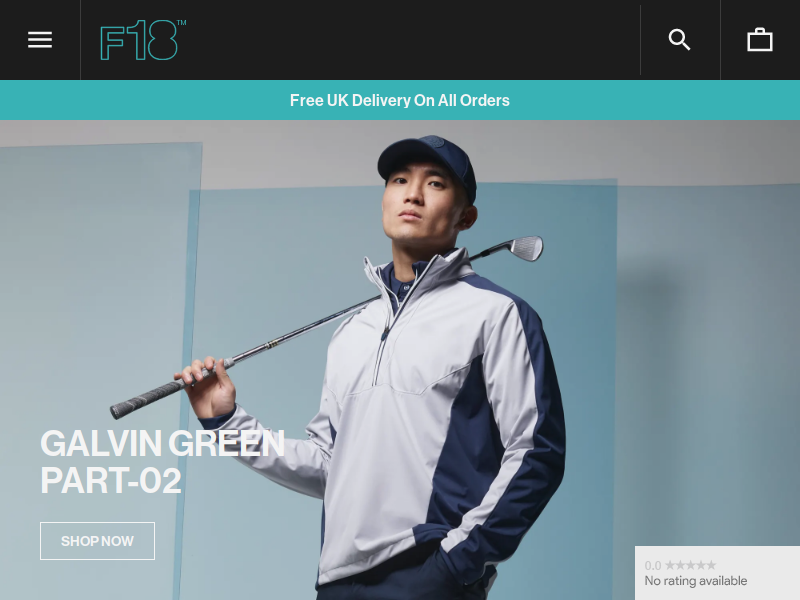Image resolution: width=800 pixels, height=600 pixels.
Task: Click the PART-02 heading text
Action: (x=111, y=480)
